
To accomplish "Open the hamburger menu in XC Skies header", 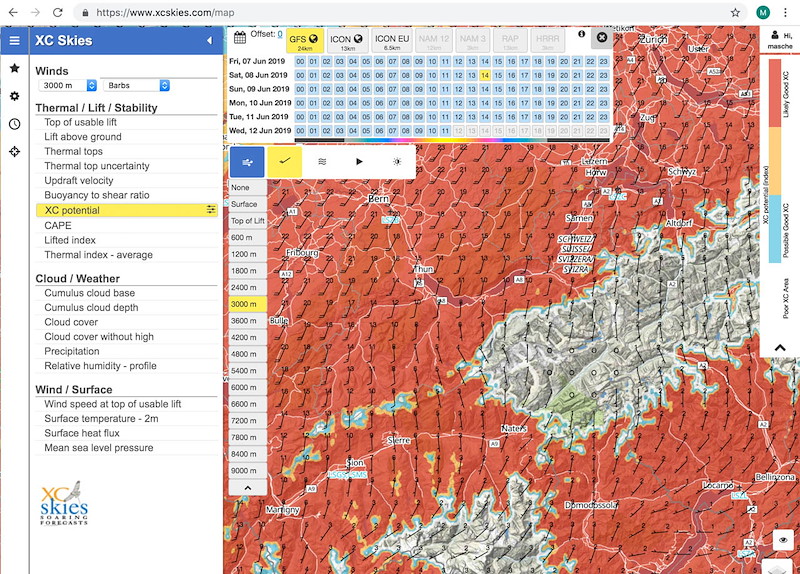I will click(14, 40).
